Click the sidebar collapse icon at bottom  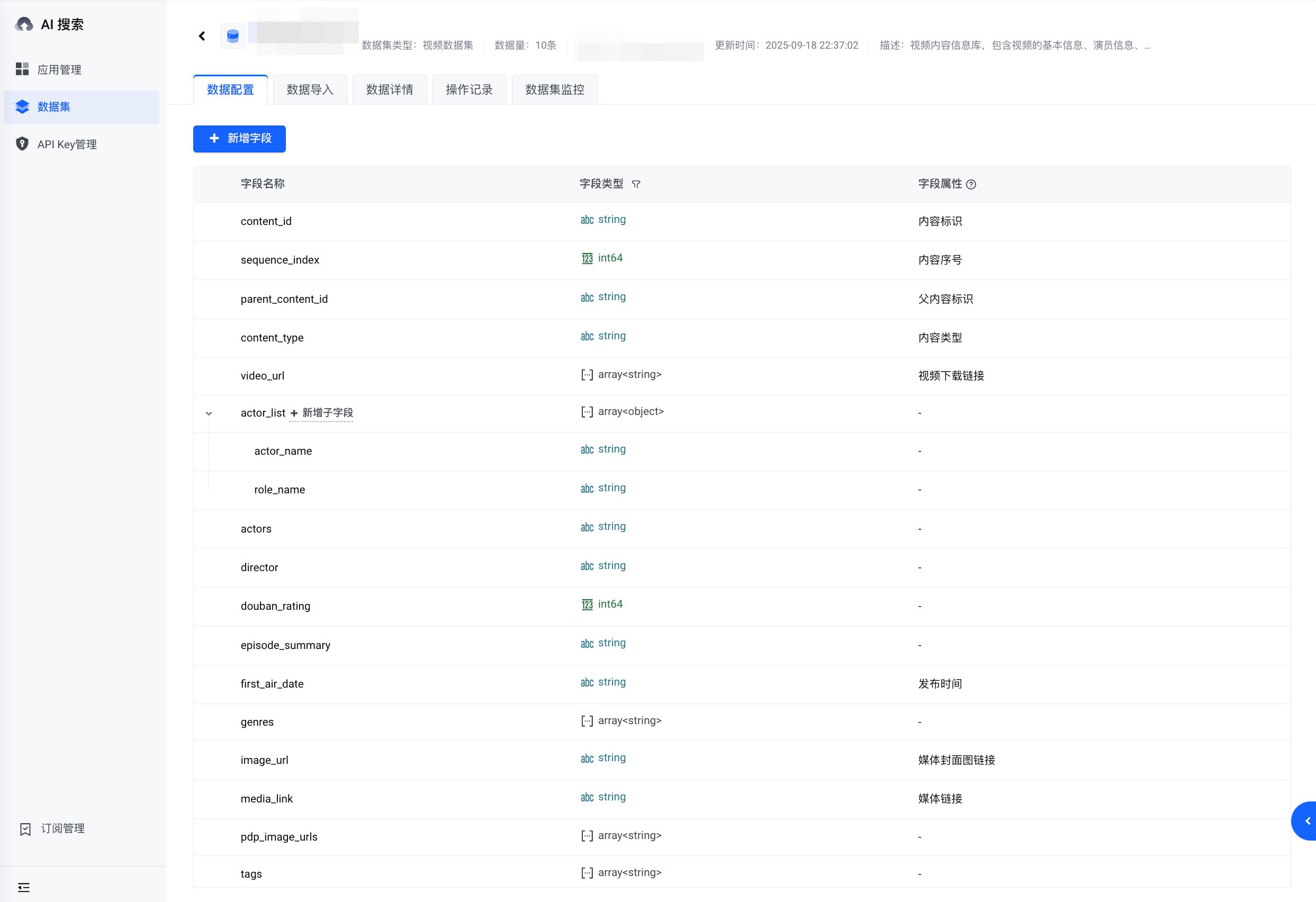pos(24,887)
